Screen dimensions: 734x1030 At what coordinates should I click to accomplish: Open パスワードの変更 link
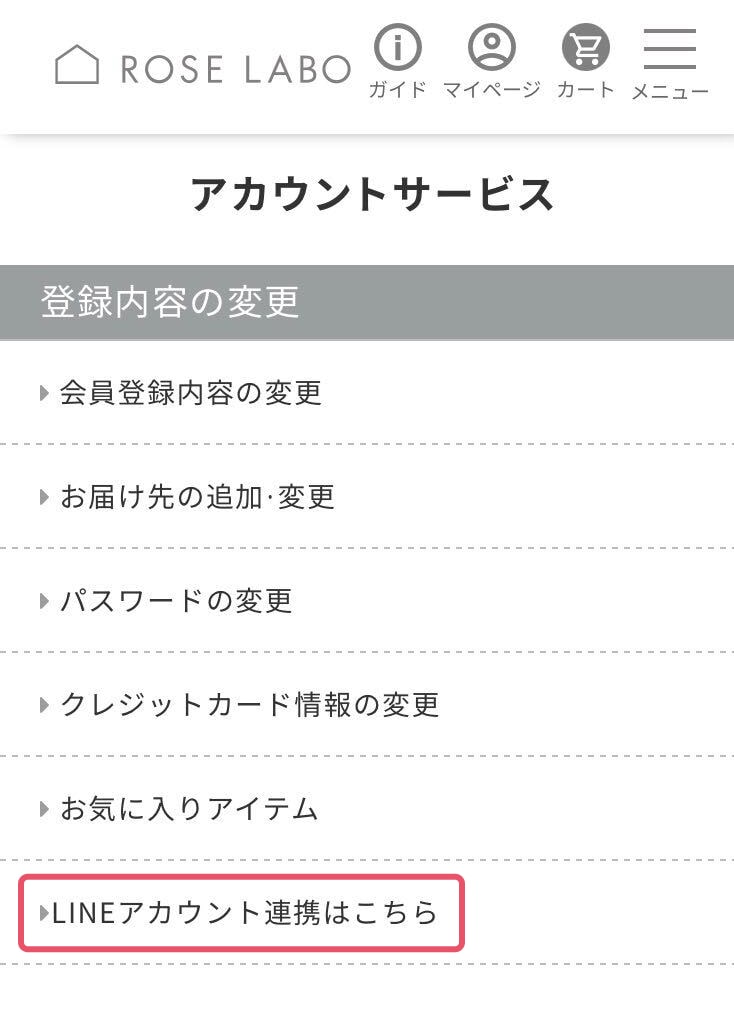coord(176,601)
